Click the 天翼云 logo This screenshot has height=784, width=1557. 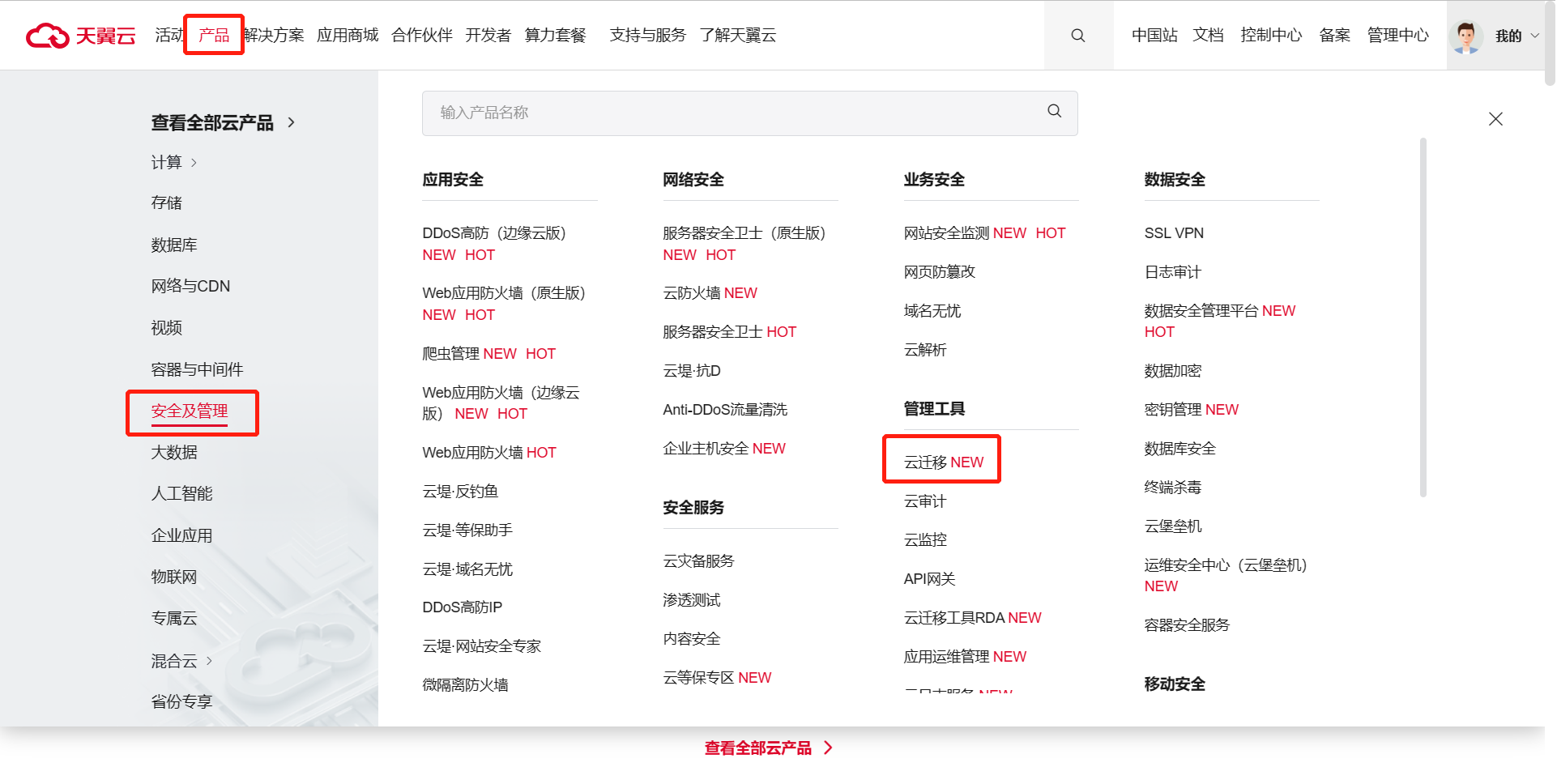click(x=81, y=36)
